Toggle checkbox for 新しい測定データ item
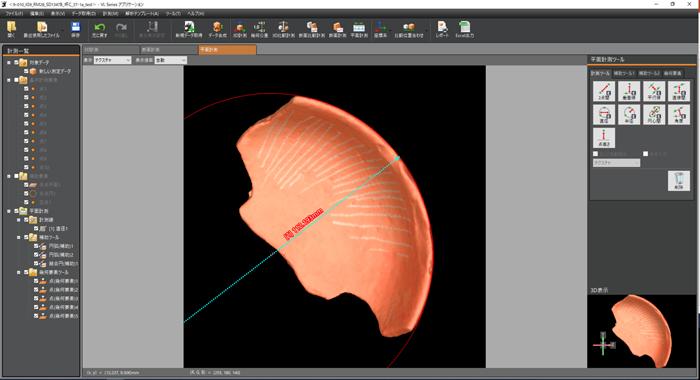Viewport: 700px width, 380px height. (26, 71)
